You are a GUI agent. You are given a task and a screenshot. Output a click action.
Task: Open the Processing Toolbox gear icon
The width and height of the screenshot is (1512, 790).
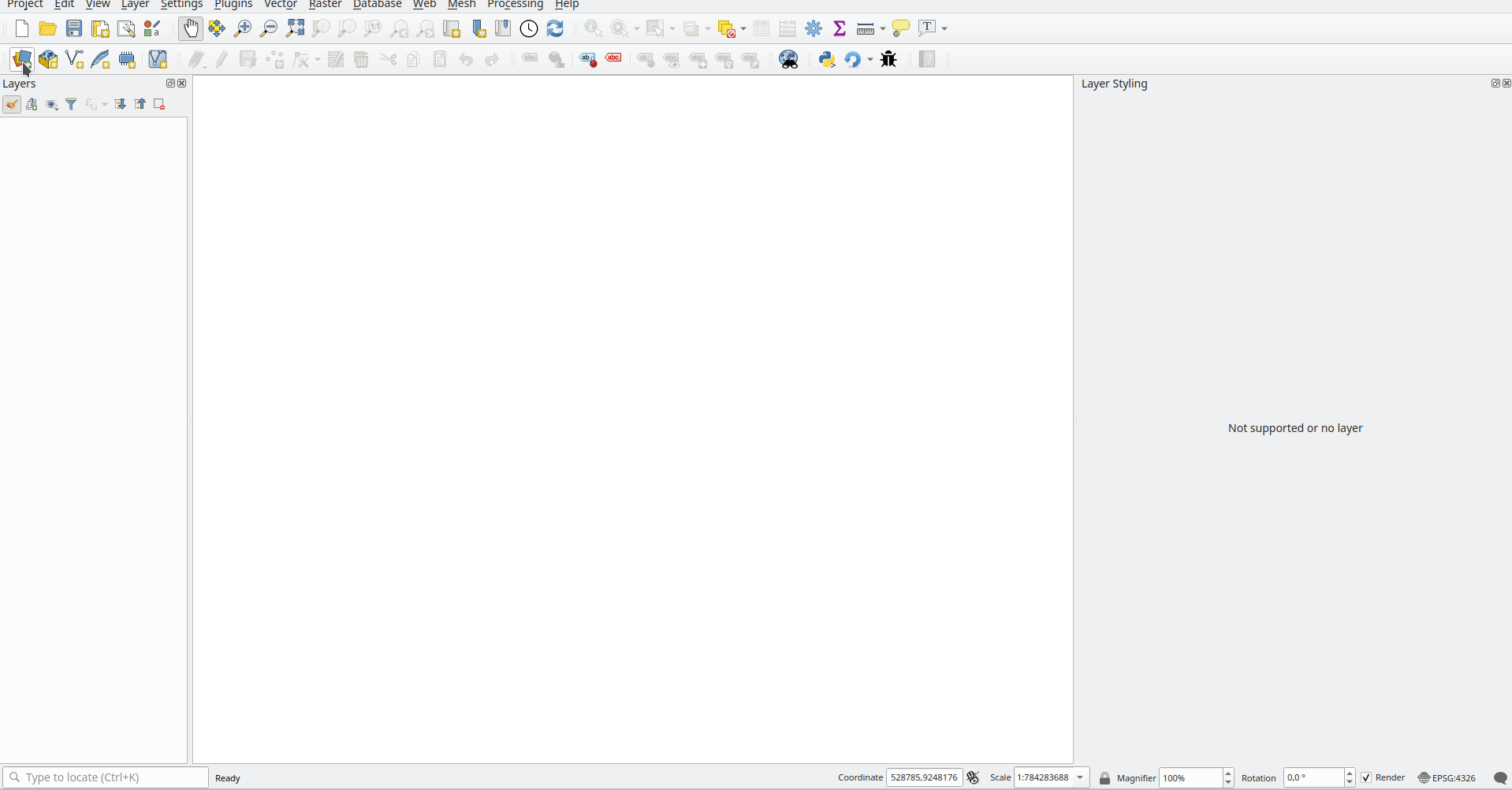[814, 28]
